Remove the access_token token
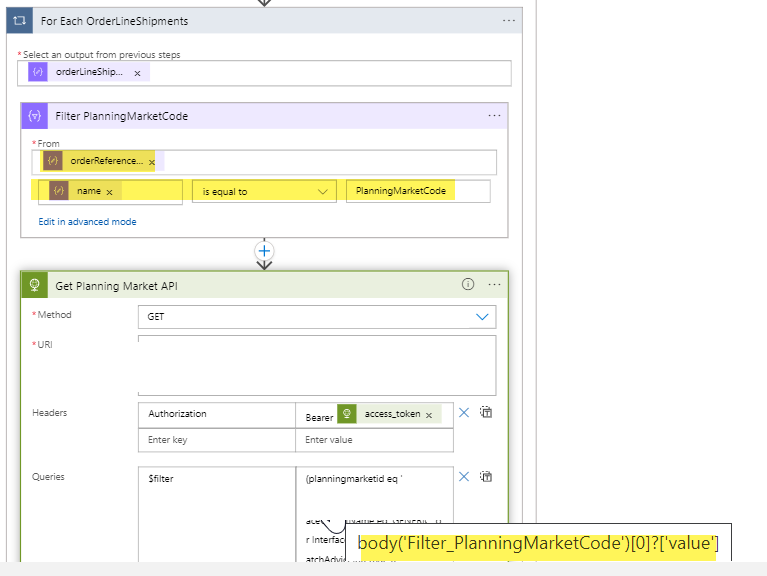This screenshot has height=576, width=767. click(x=429, y=415)
